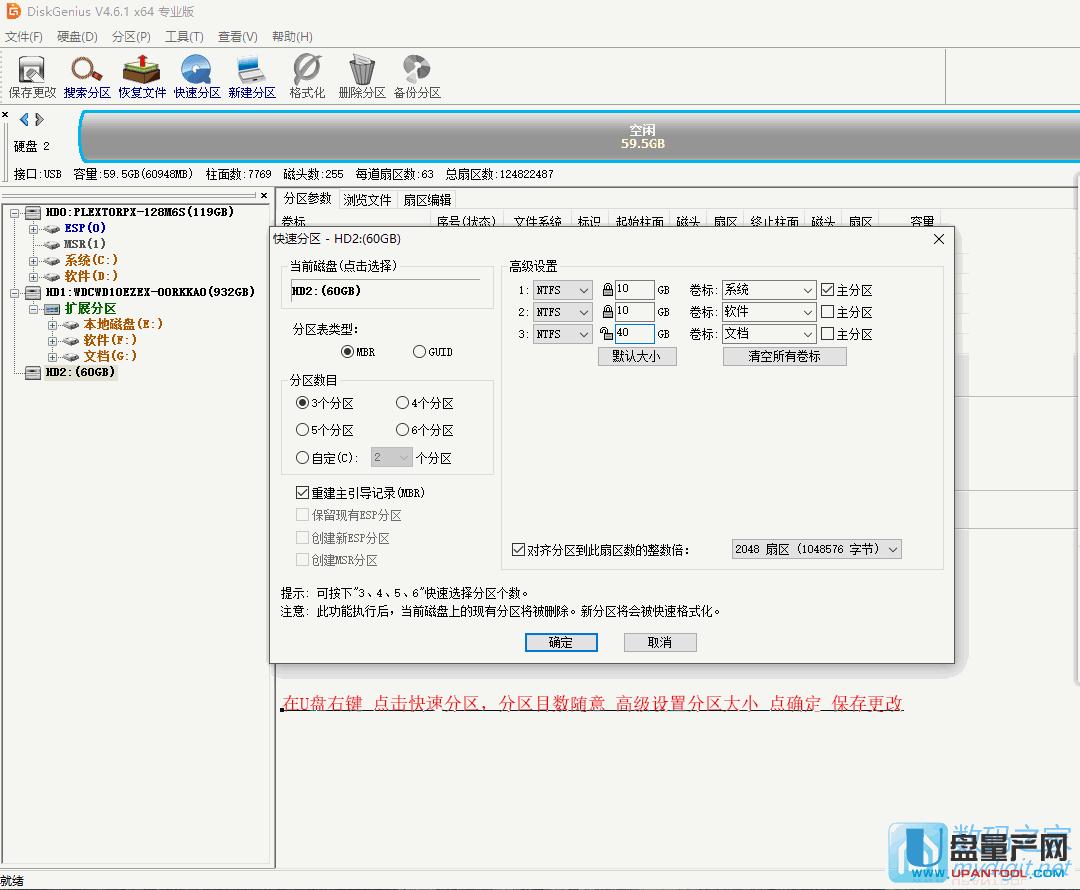Click the 新建分区 (New Partition) icon

click(x=251, y=72)
